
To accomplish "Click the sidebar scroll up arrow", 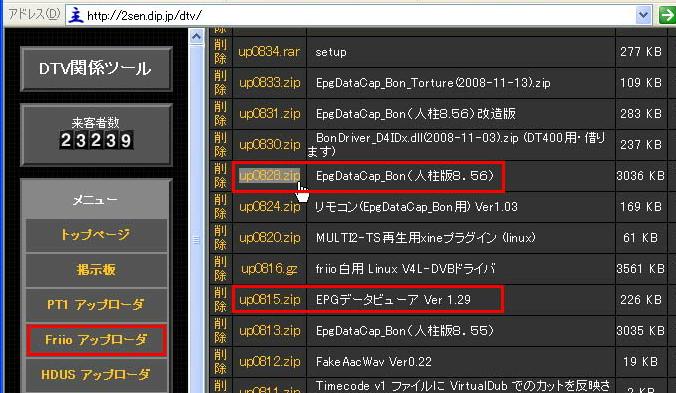I will [x=197, y=37].
